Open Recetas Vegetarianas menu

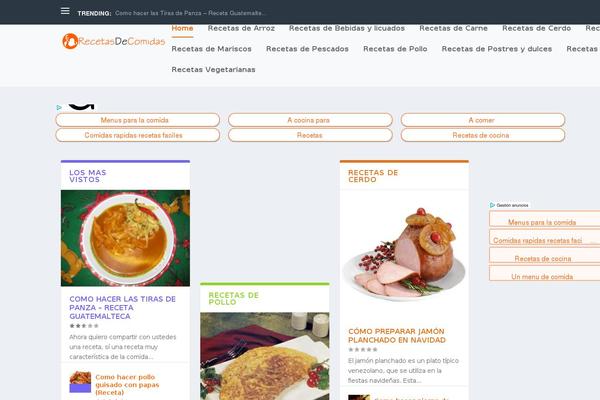[x=214, y=70]
